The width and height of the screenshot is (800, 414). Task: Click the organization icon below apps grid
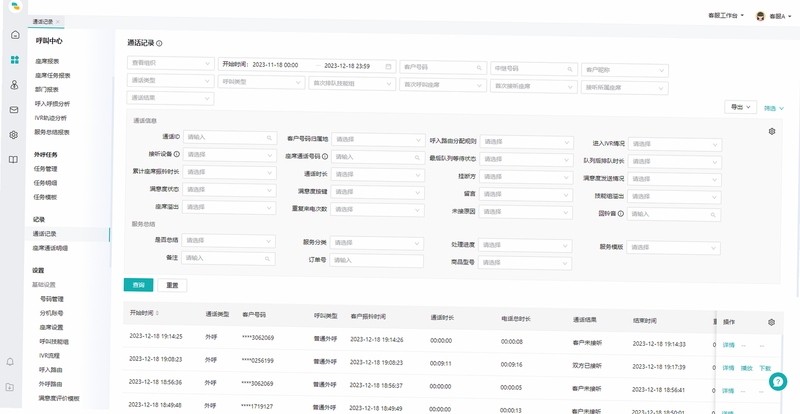pos(14,85)
